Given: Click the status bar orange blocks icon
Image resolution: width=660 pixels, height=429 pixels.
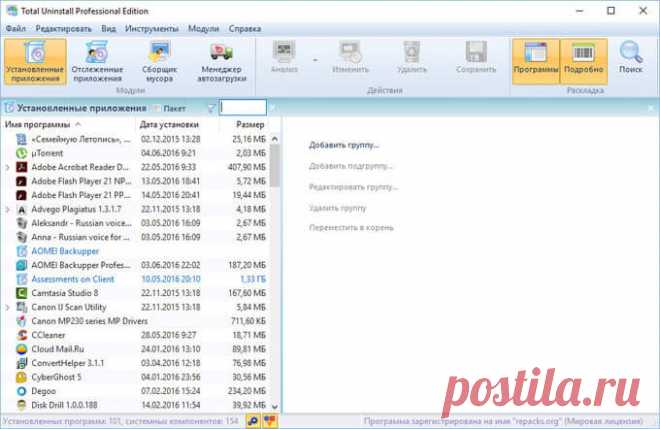Looking at the screenshot, I should coord(270,421).
